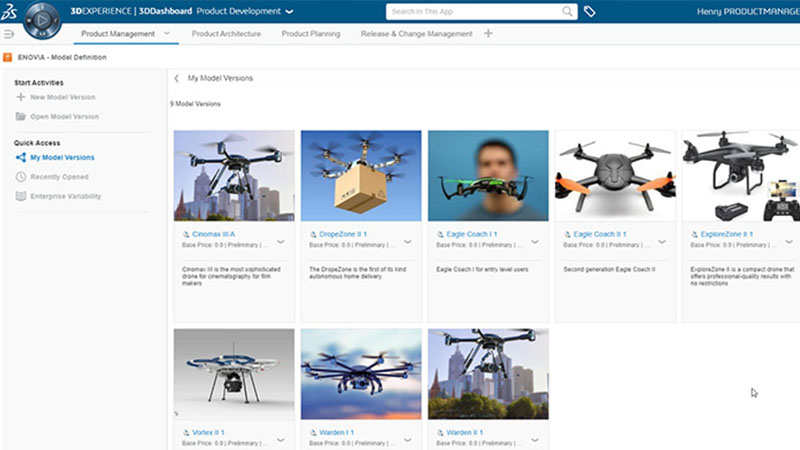The width and height of the screenshot is (800, 450).
Task: Open the Warden II 1 model link
Action: (464, 433)
